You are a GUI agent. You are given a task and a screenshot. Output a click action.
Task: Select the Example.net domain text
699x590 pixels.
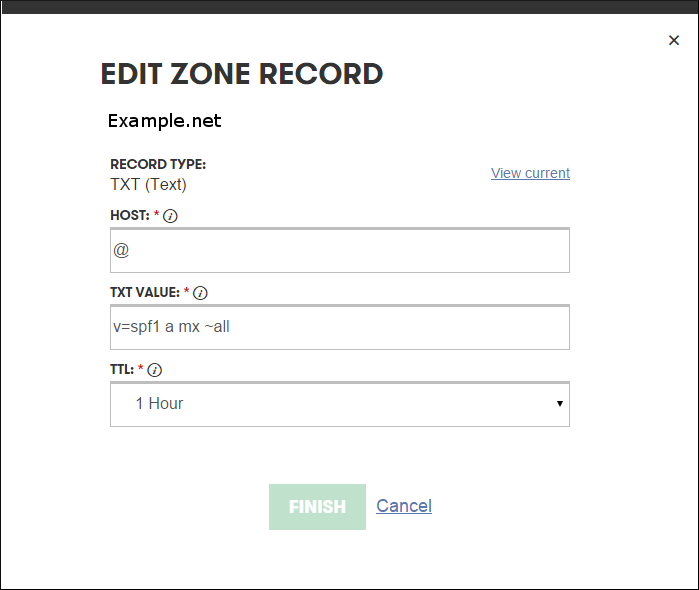point(164,121)
